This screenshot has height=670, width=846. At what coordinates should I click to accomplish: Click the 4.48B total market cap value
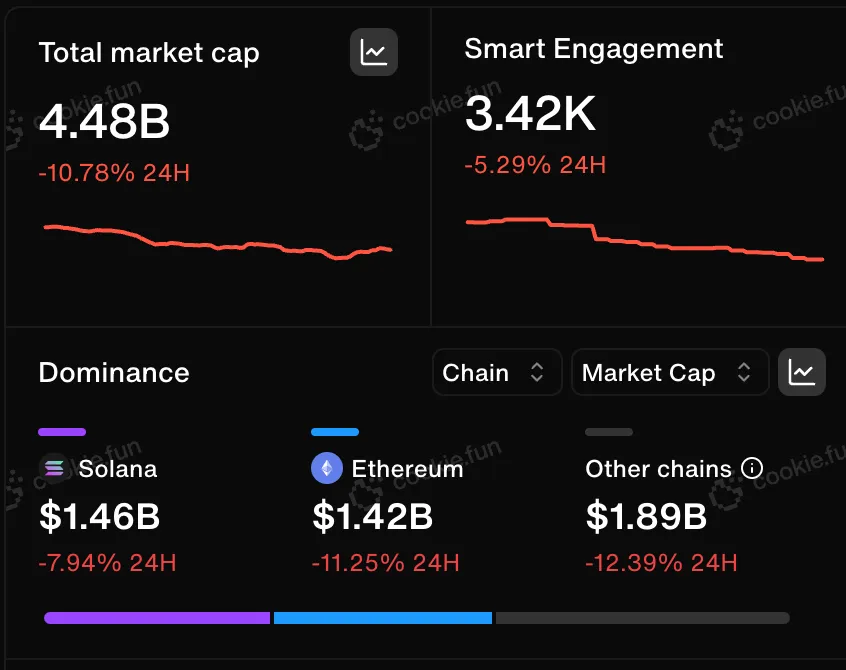[105, 122]
